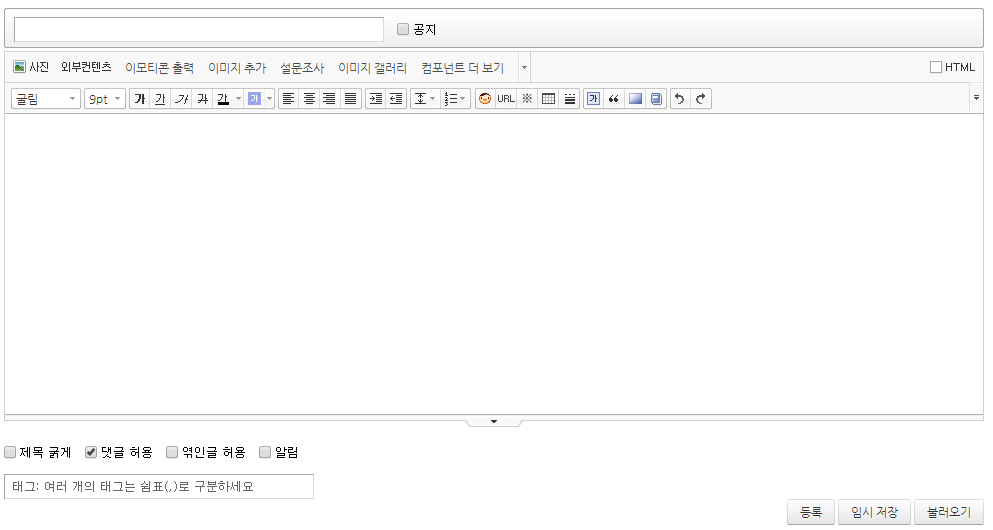
Task: Center-align the text
Action: 309,99
